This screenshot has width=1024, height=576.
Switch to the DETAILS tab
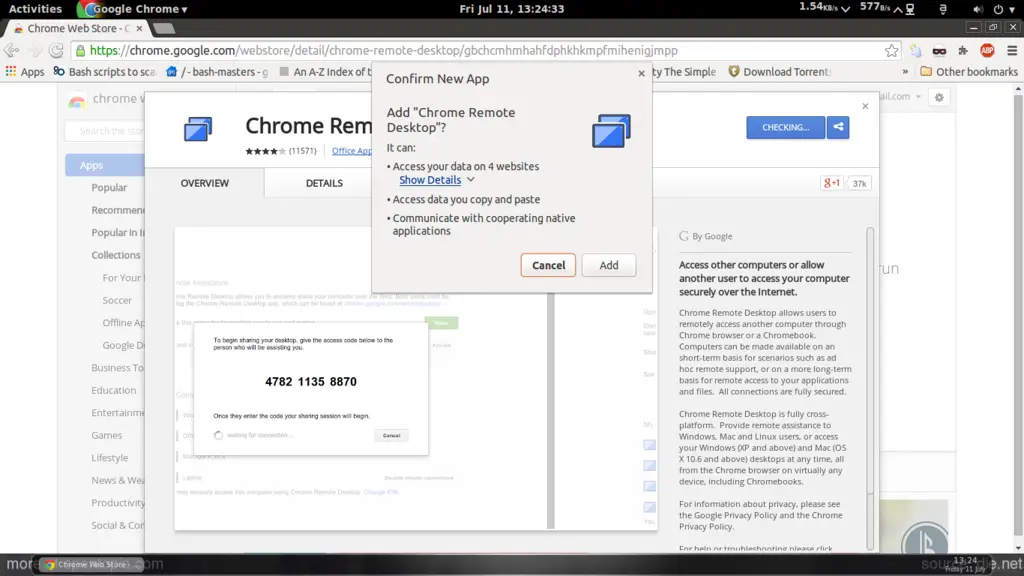[324, 183]
